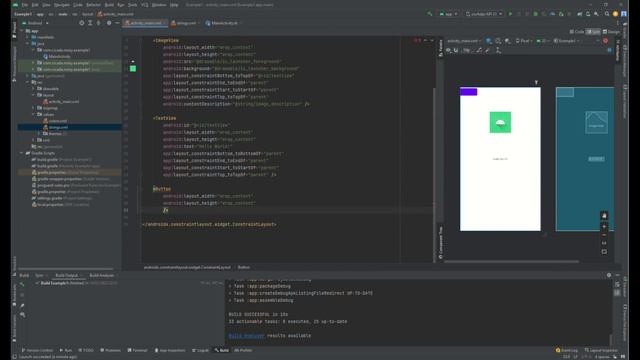
Task: Click the Build Analyzer link in output
Action: (x=246, y=336)
